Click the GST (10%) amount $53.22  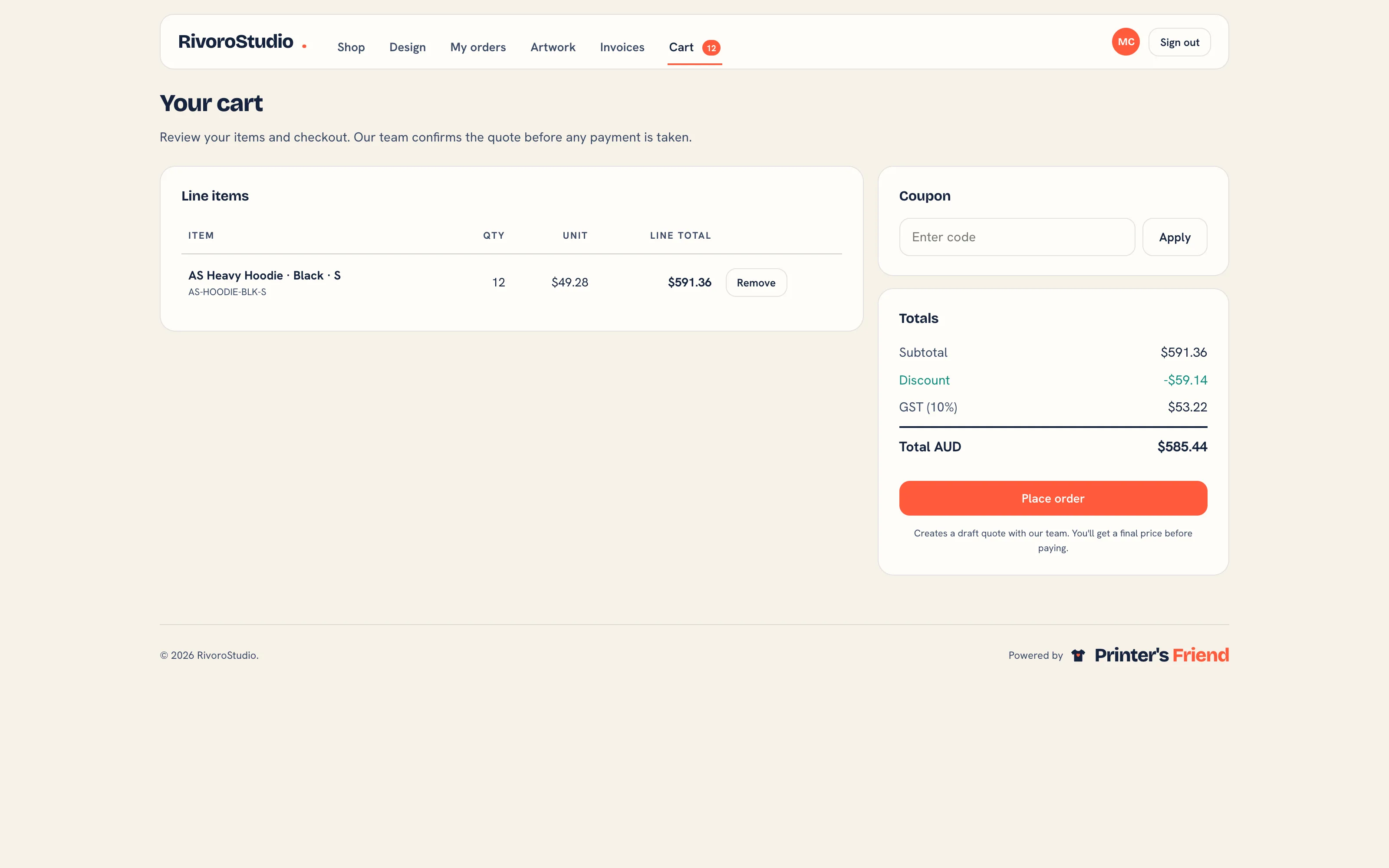point(1187,407)
